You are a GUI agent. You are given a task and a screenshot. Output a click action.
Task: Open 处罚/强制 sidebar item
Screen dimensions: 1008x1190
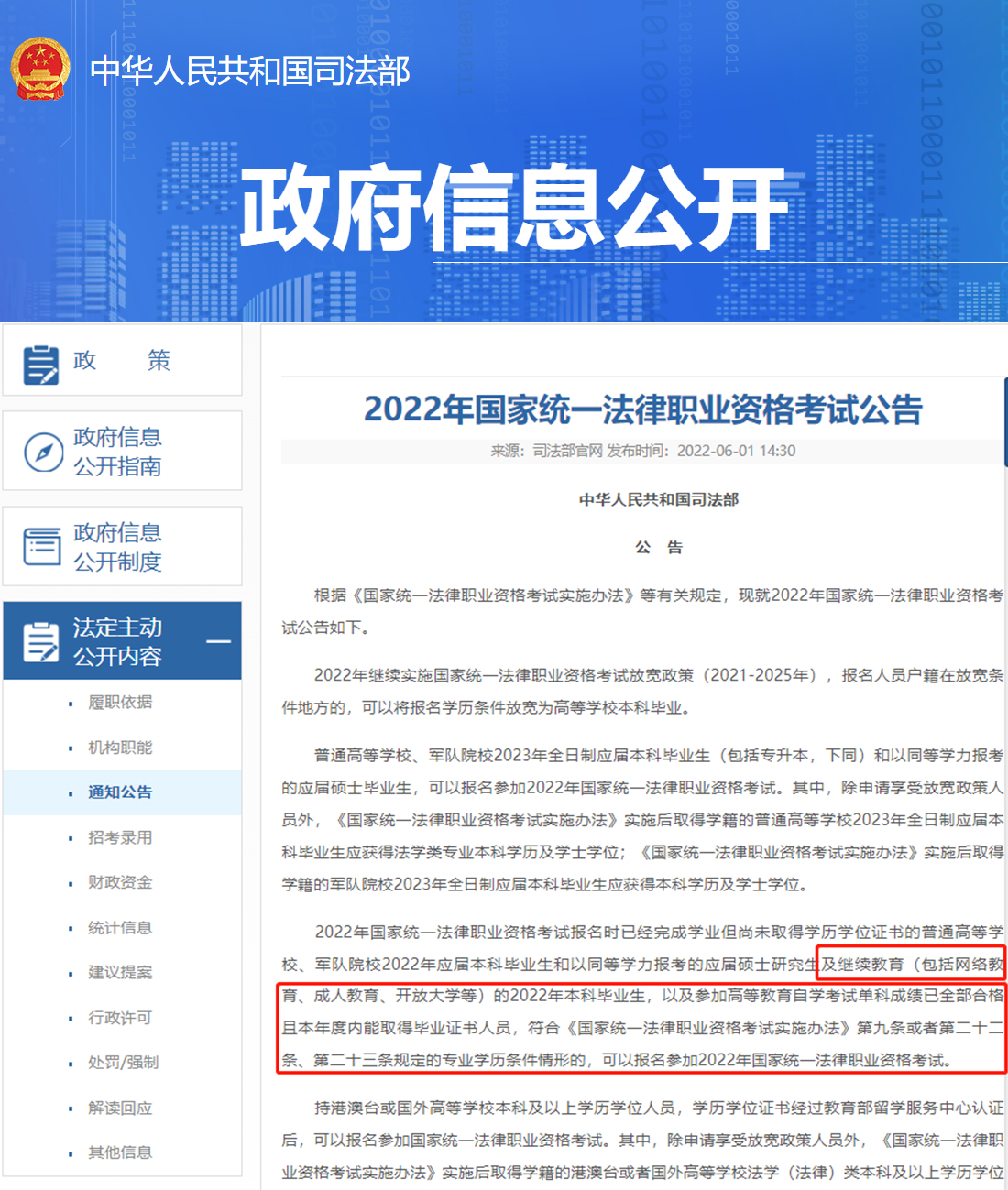(123, 1063)
